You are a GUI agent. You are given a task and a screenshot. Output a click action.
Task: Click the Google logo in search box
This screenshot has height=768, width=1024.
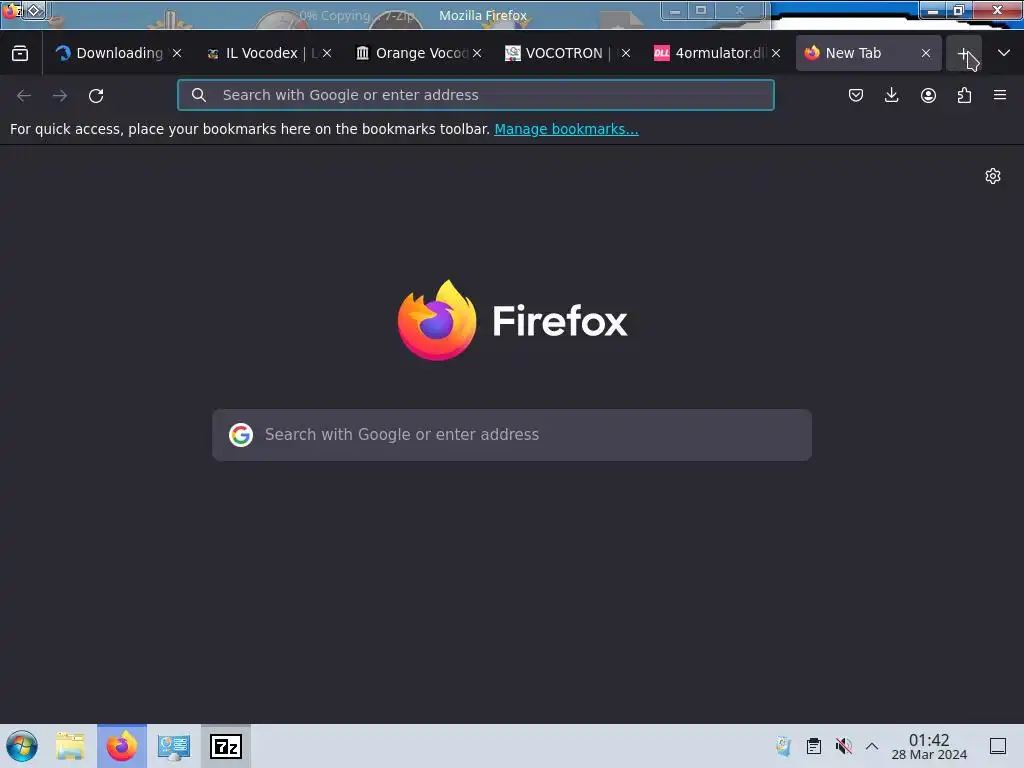click(x=241, y=435)
